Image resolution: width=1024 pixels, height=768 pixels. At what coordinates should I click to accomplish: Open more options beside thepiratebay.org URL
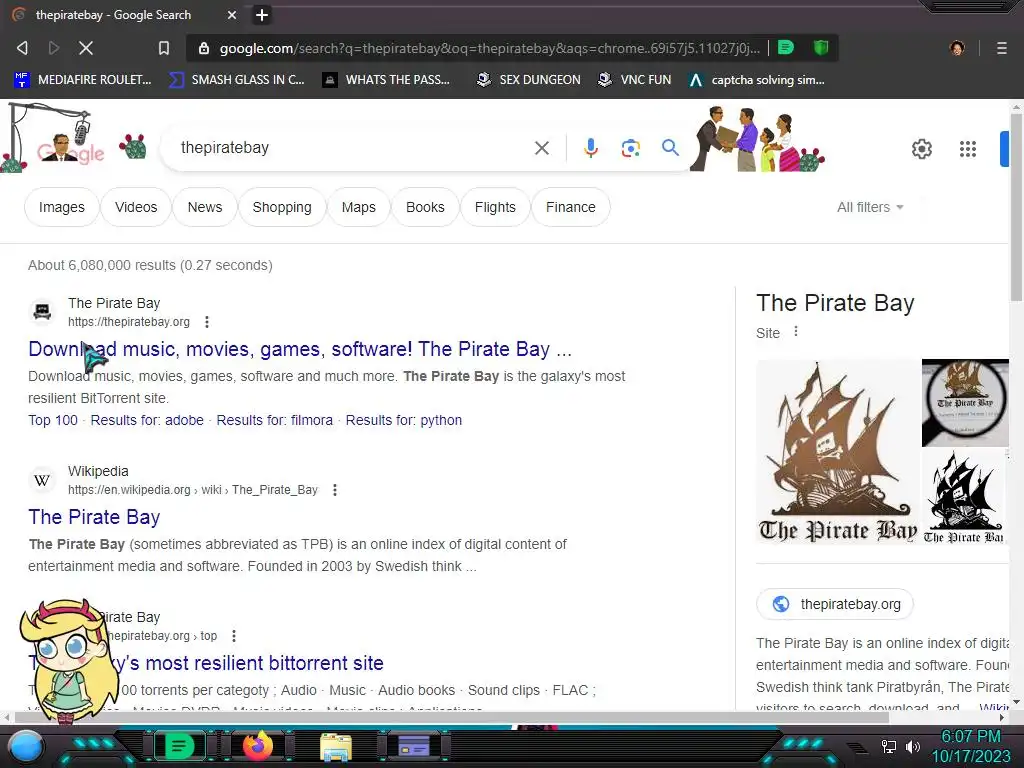coord(206,322)
